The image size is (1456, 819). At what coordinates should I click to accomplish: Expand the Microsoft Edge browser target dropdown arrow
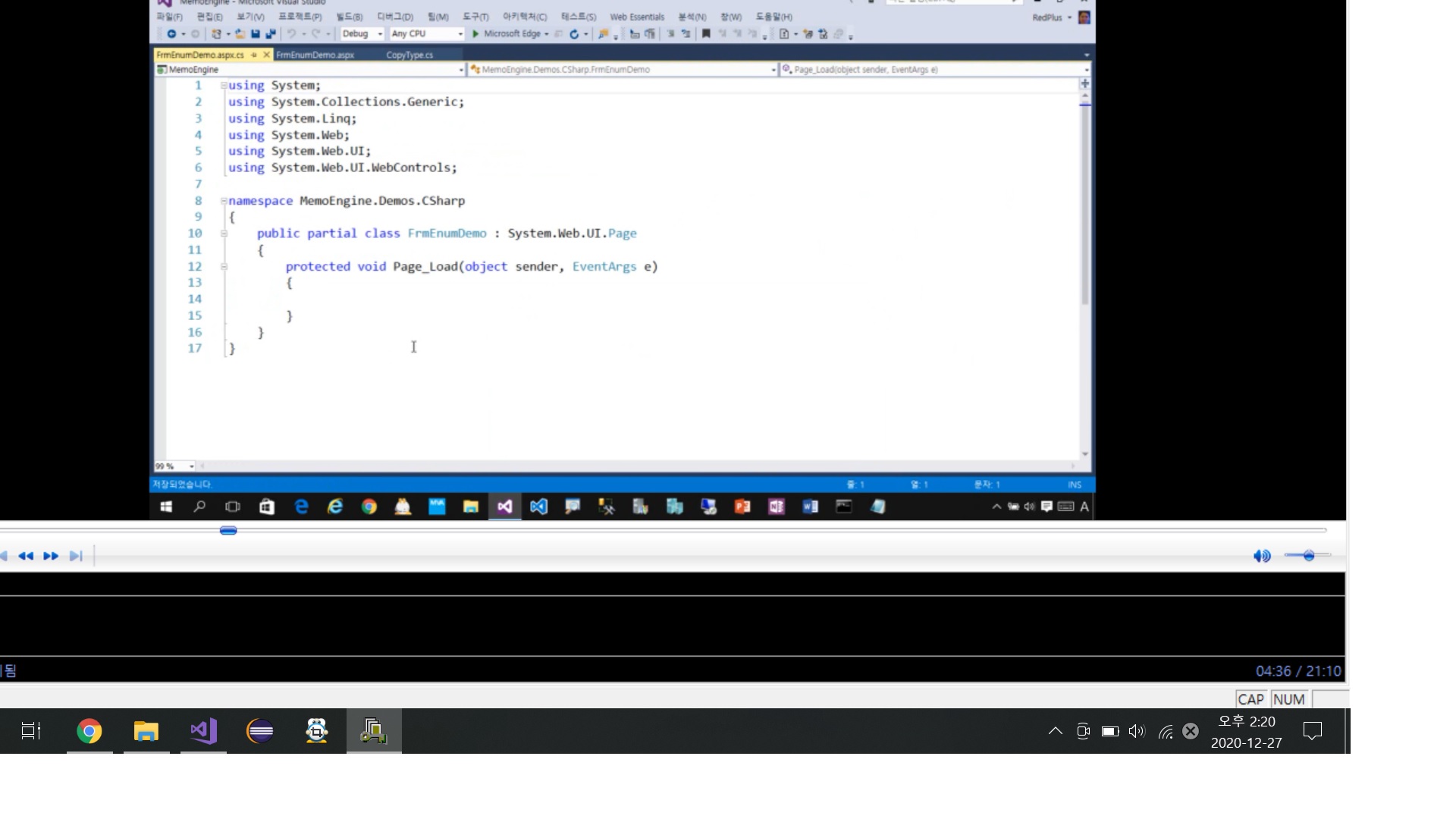(x=547, y=34)
